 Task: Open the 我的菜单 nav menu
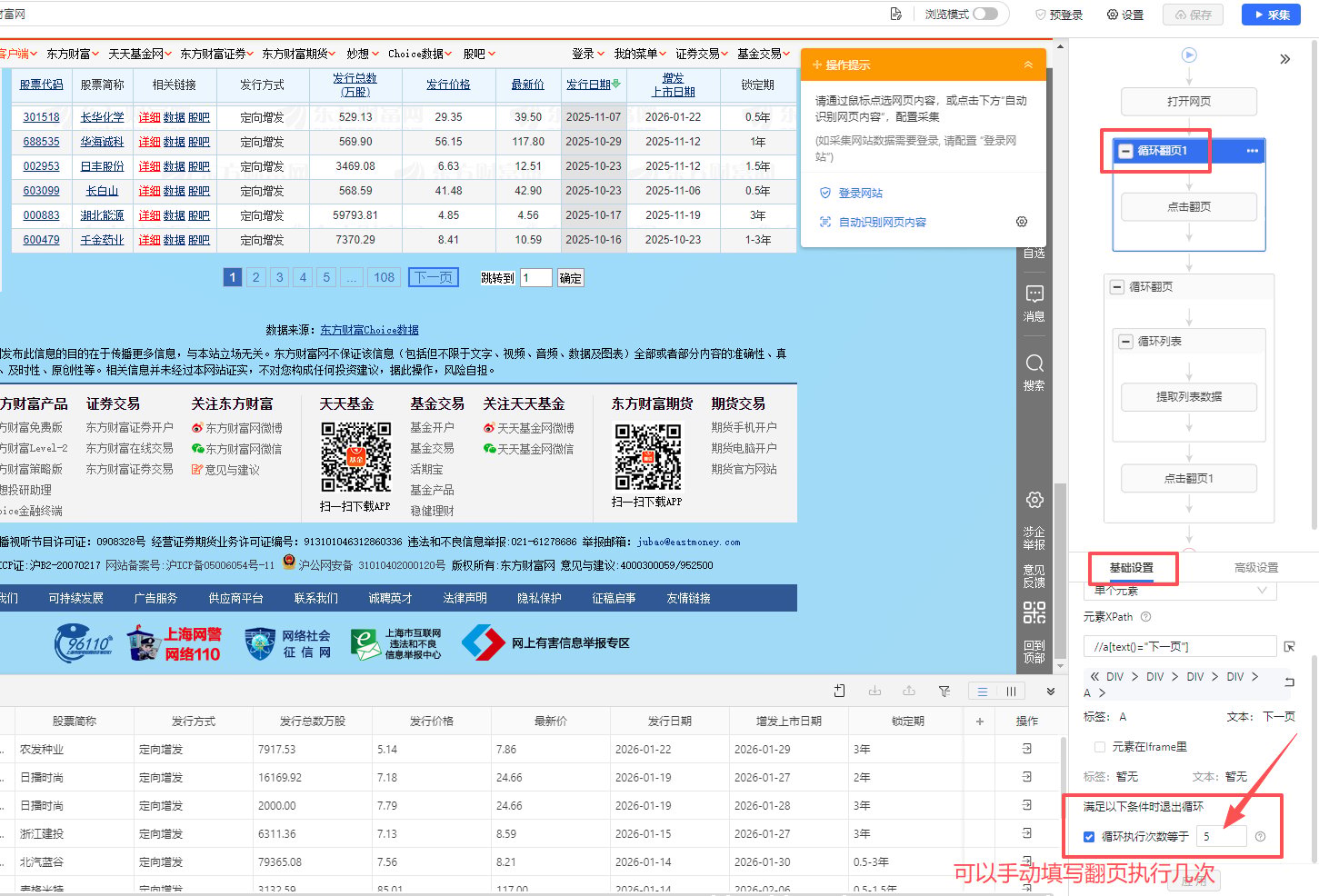(x=640, y=54)
